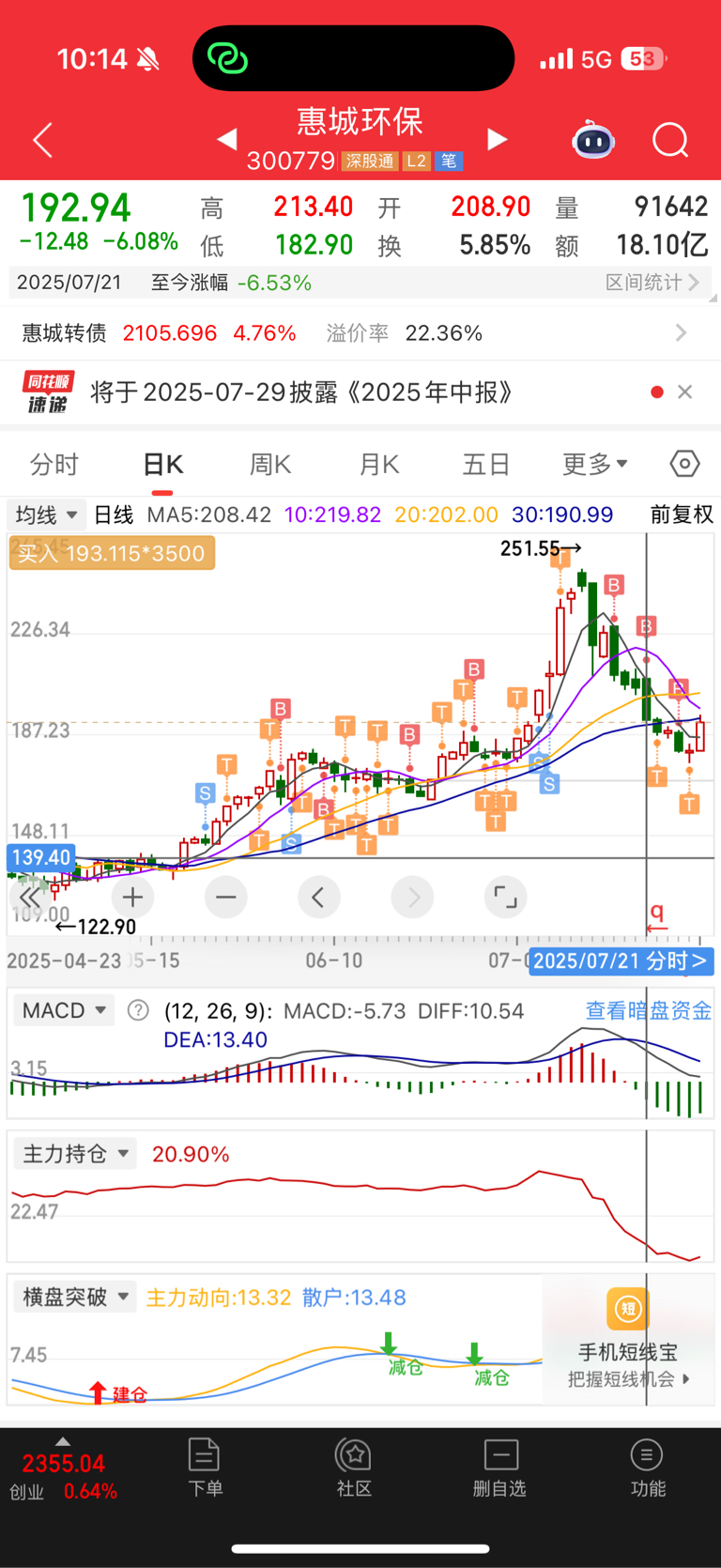Image resolution: width=721 pixels, height=1568 pixels.
Task: Tap the L2 badge
Action: [x=417, y=161]
